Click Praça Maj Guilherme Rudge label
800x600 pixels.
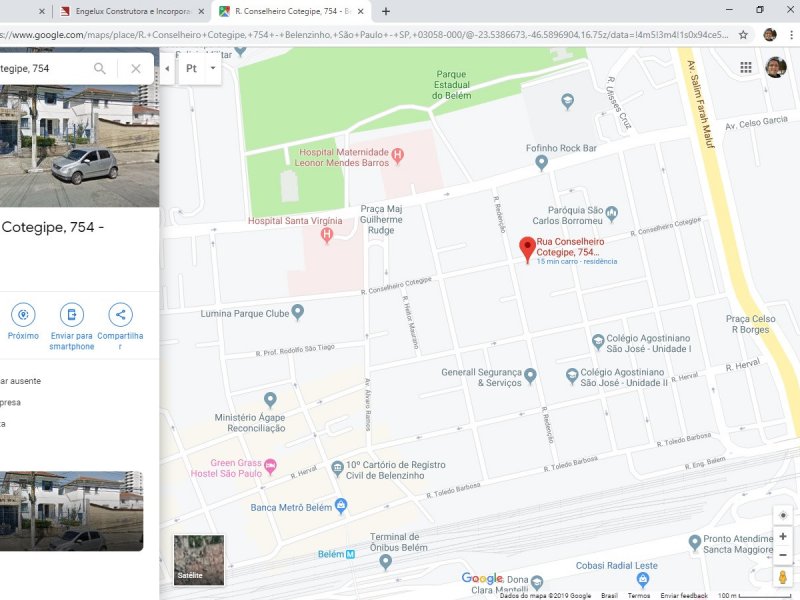[x=381, y=219]
